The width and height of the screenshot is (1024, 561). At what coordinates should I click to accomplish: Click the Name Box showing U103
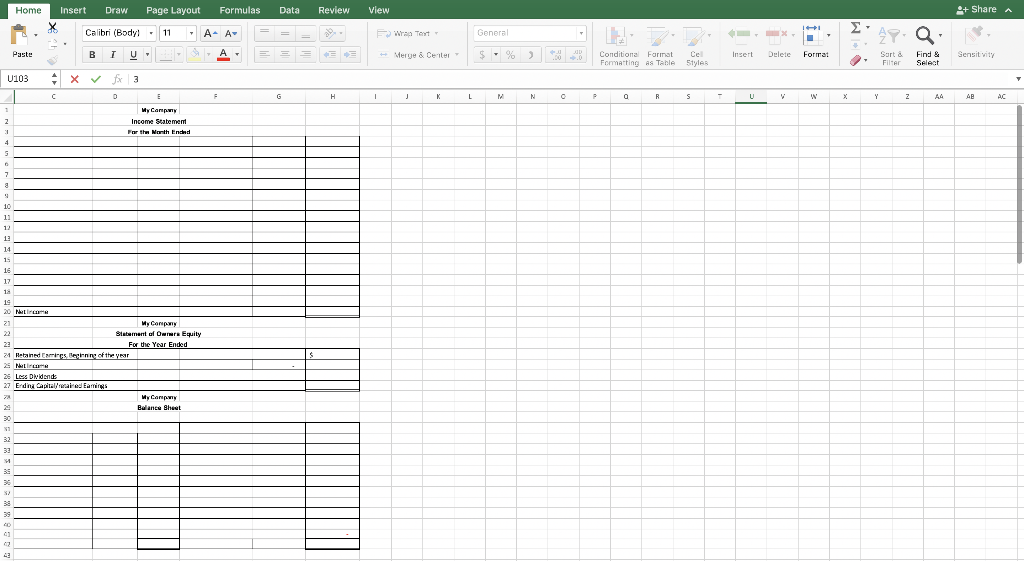26,79
